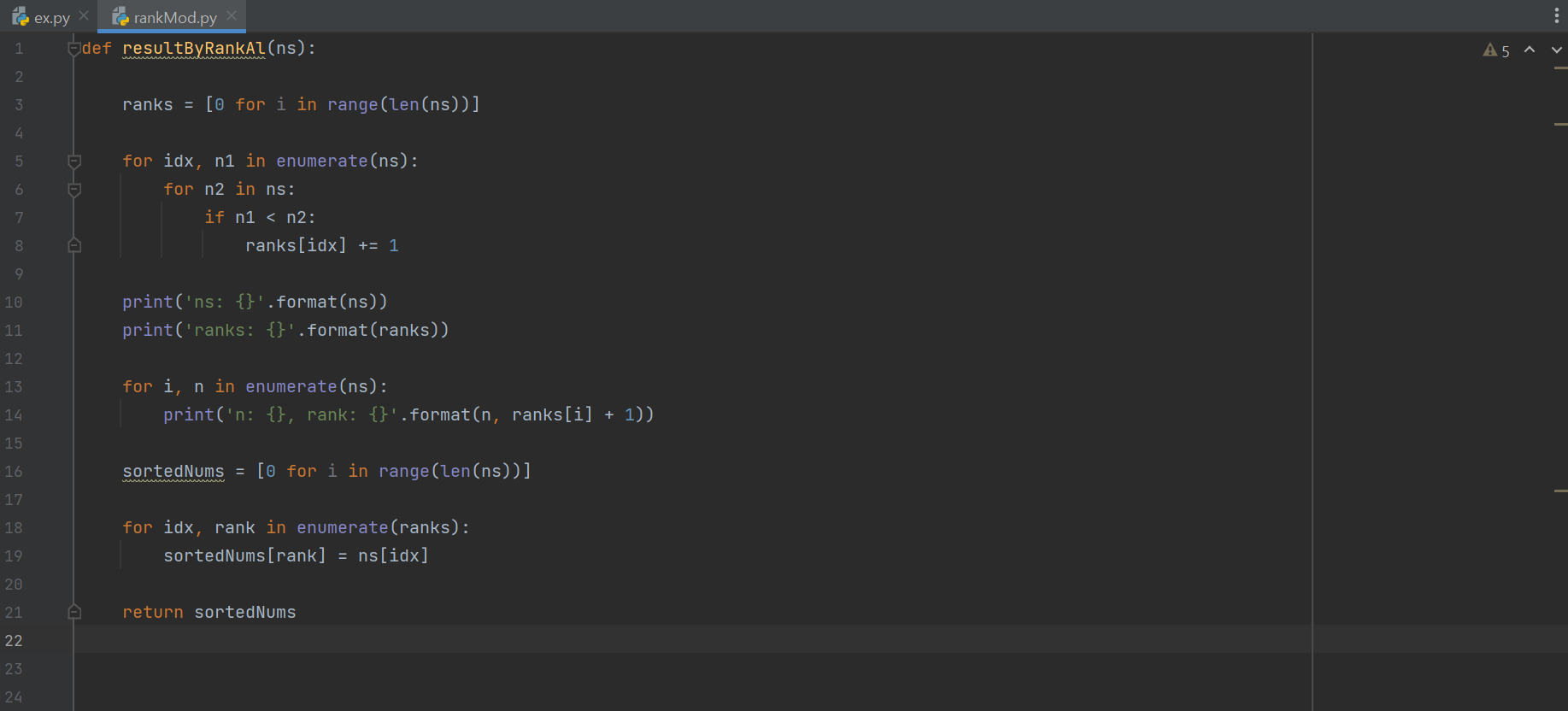Collapse the resultByRankAl function definition
1568x711 pixels.
(x=74, y=49)
